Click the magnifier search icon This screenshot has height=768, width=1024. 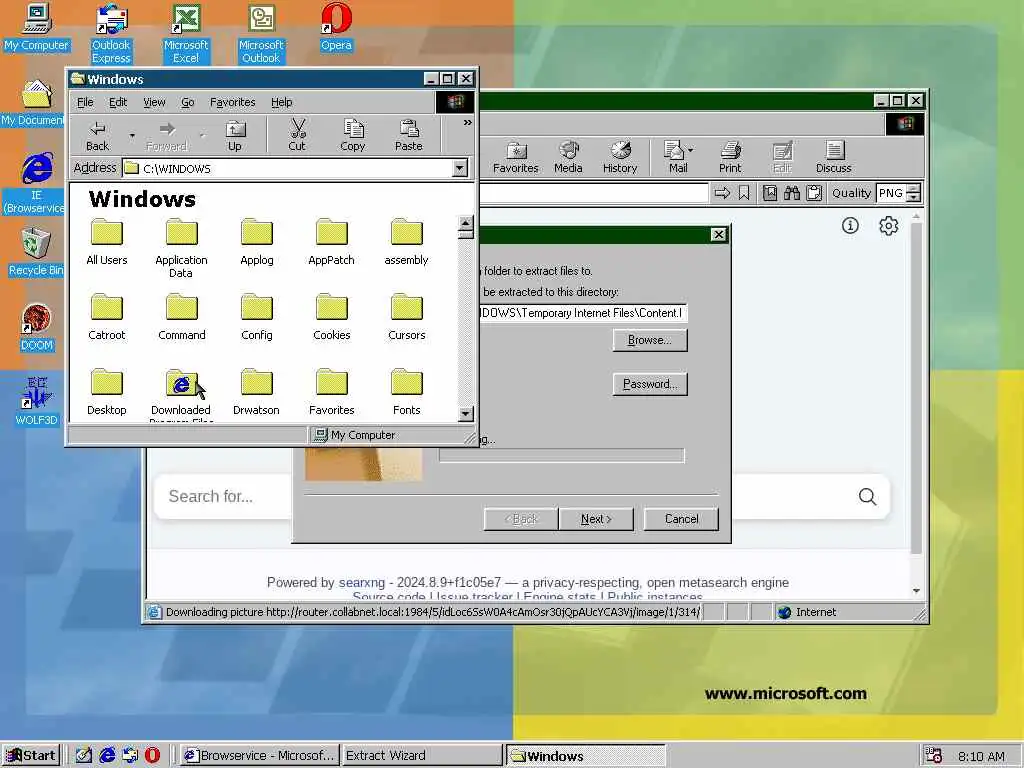coord(867,497)
